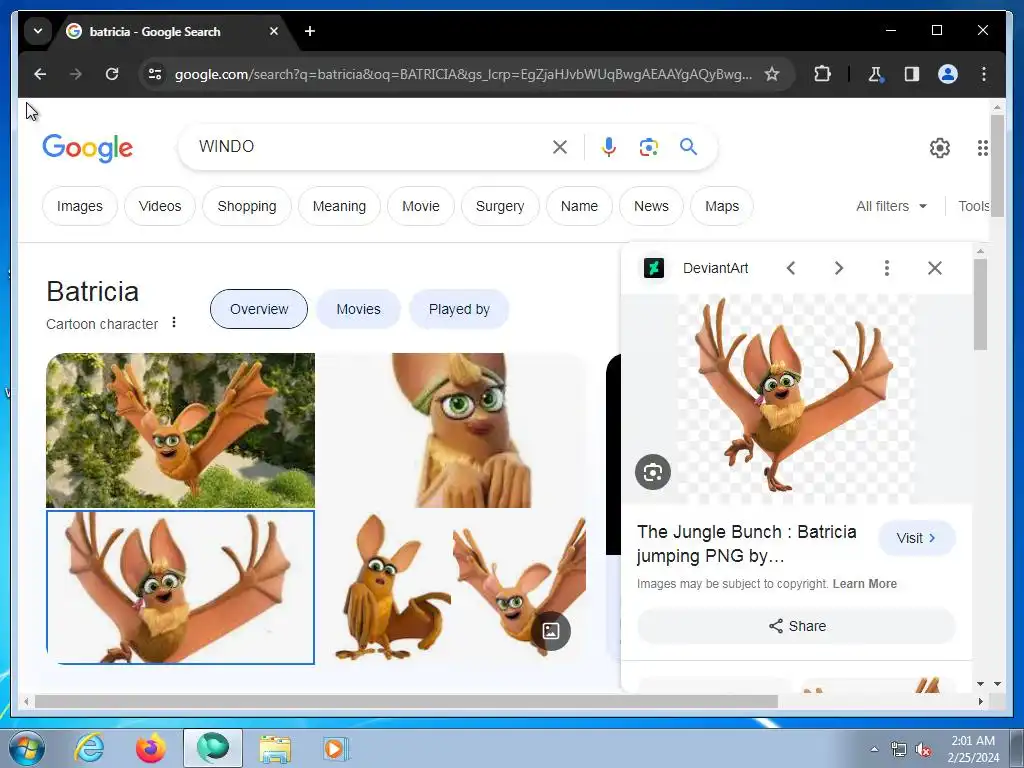Select the News filter chip
The width and height of the screenshot is (1024, 768).
click(651, 206)
